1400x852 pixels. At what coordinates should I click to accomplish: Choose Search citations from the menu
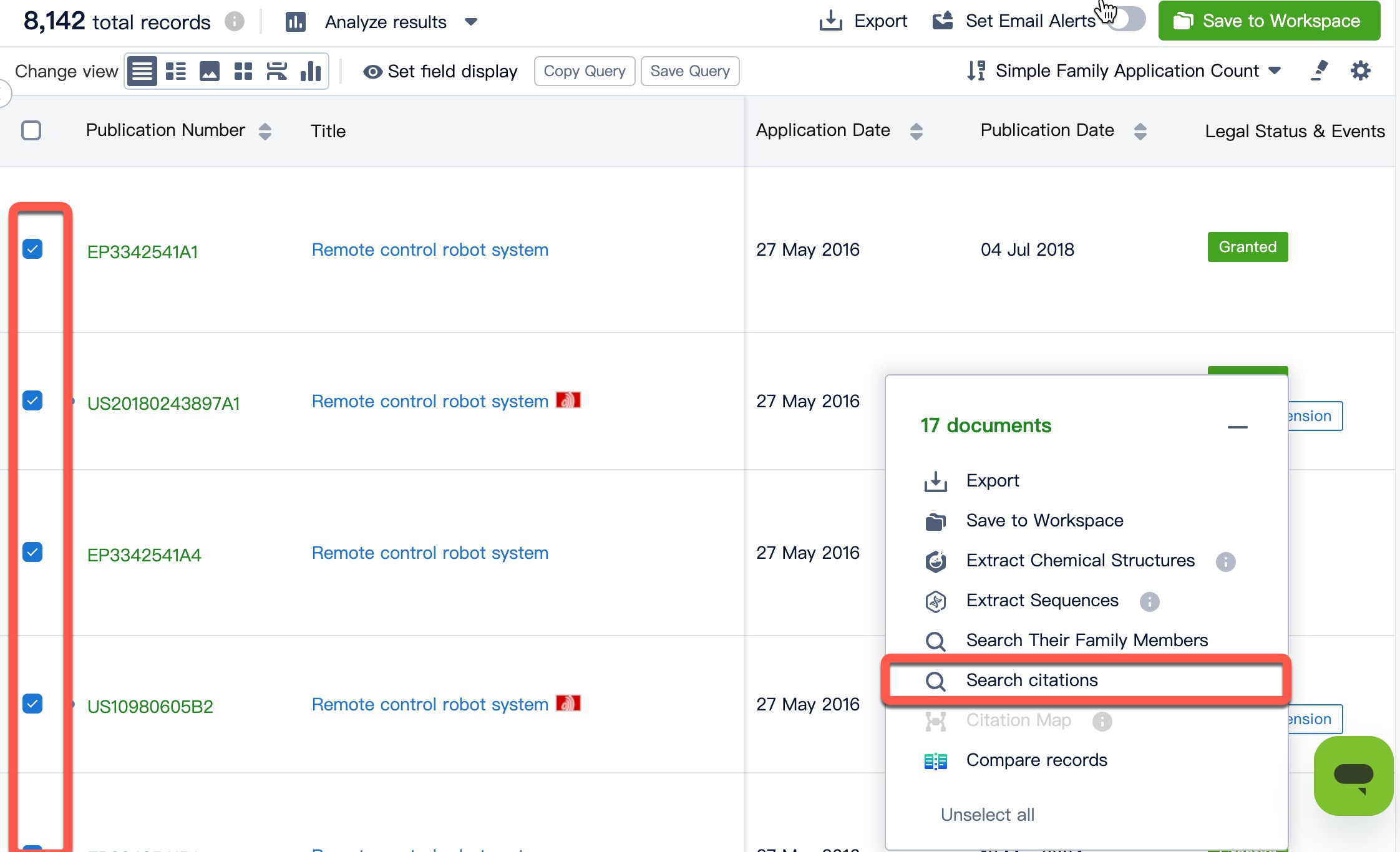pyautogui.click(x=1032, y=680)
